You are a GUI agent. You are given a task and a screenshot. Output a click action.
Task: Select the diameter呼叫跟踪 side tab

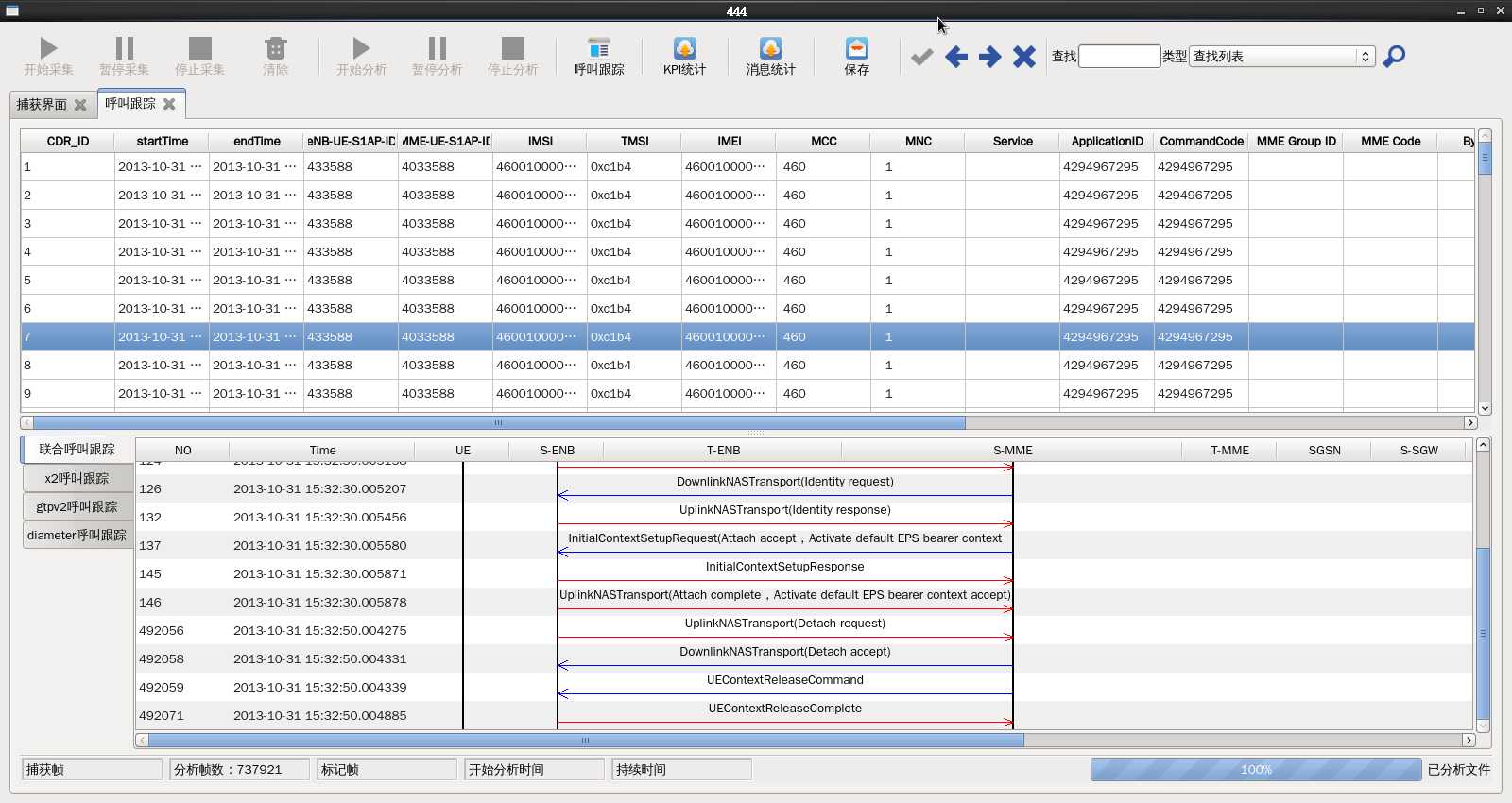[77, 535]
